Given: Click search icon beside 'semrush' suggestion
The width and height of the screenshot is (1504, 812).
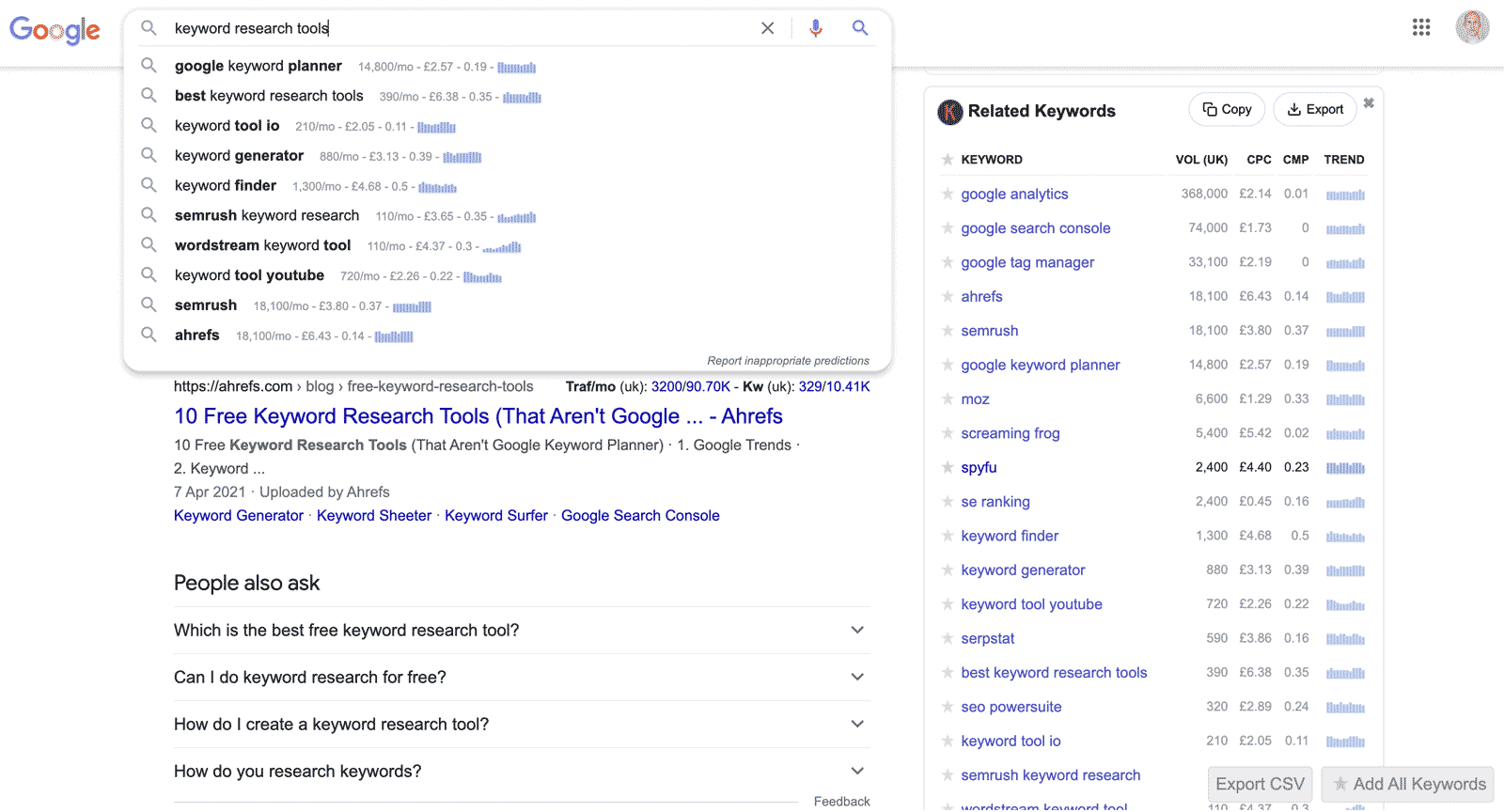Looking at the screenshot, I should click(x=149, y=305).
